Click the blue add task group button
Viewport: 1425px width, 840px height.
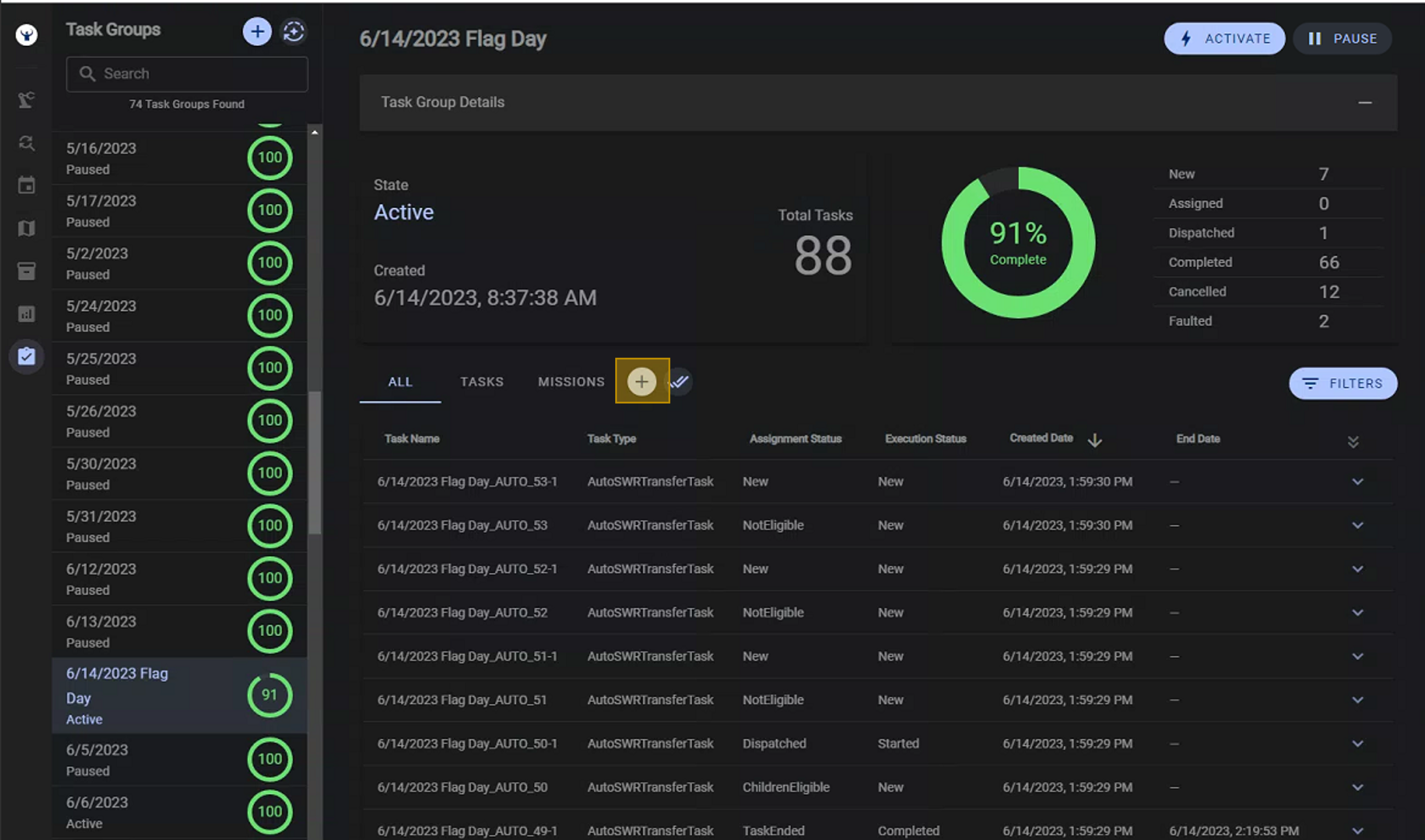257,32
